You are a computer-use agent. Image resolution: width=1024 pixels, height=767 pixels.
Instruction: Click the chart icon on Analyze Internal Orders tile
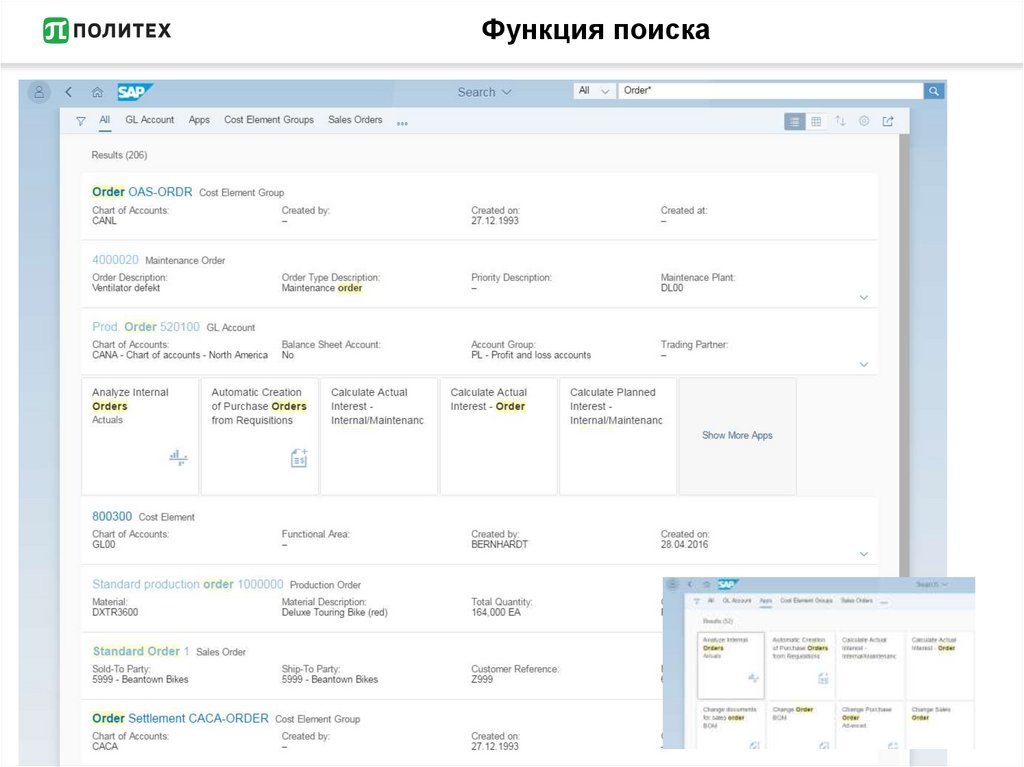(178, 458)
